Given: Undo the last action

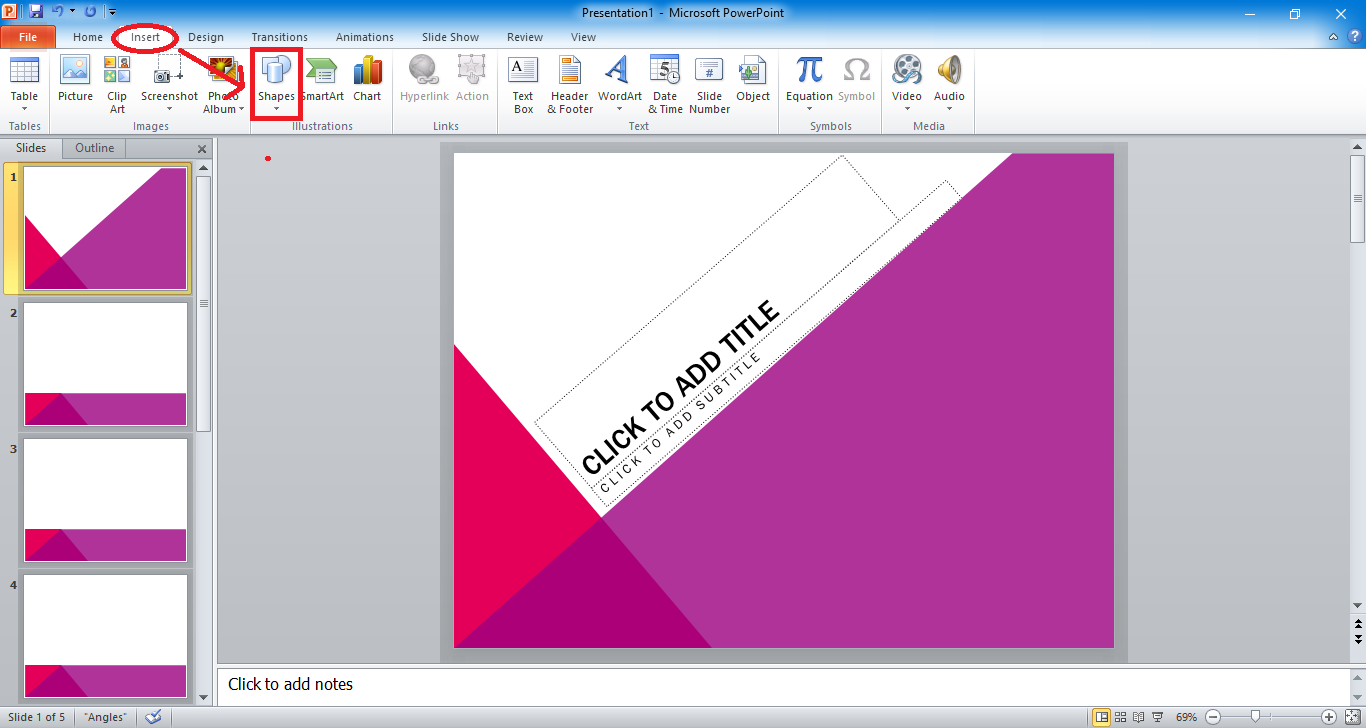Looking at the screenshot, I should (x=59, y=9).
